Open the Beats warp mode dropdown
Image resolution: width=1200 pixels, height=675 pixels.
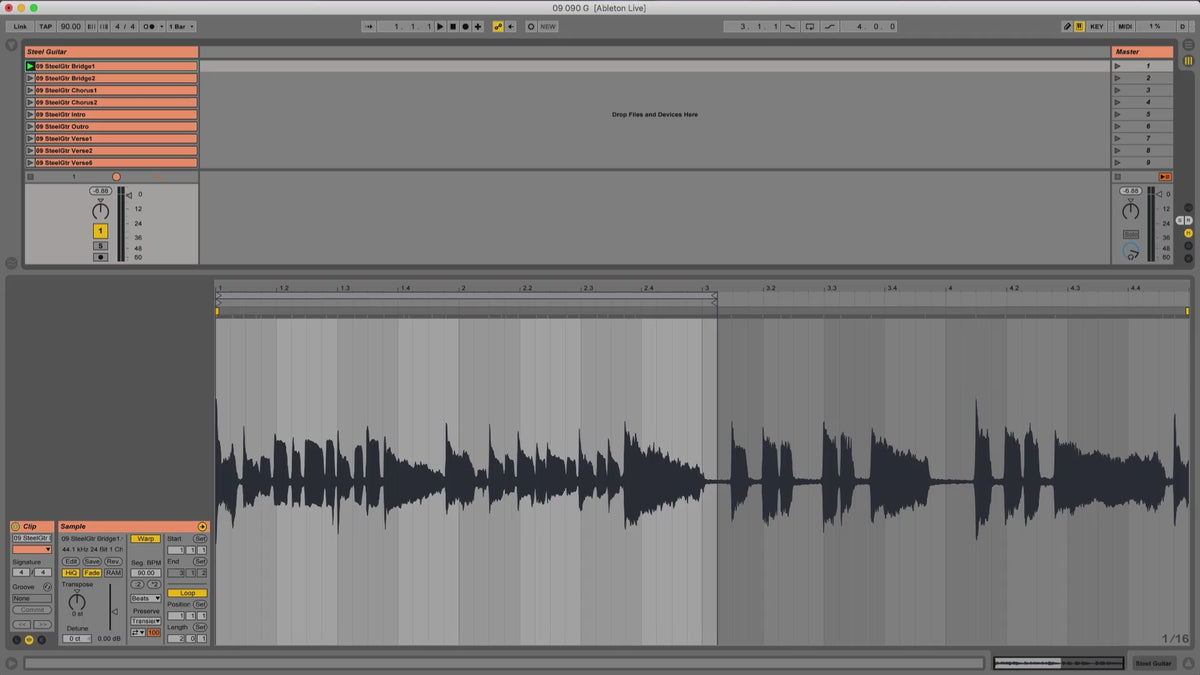[145, 598]
